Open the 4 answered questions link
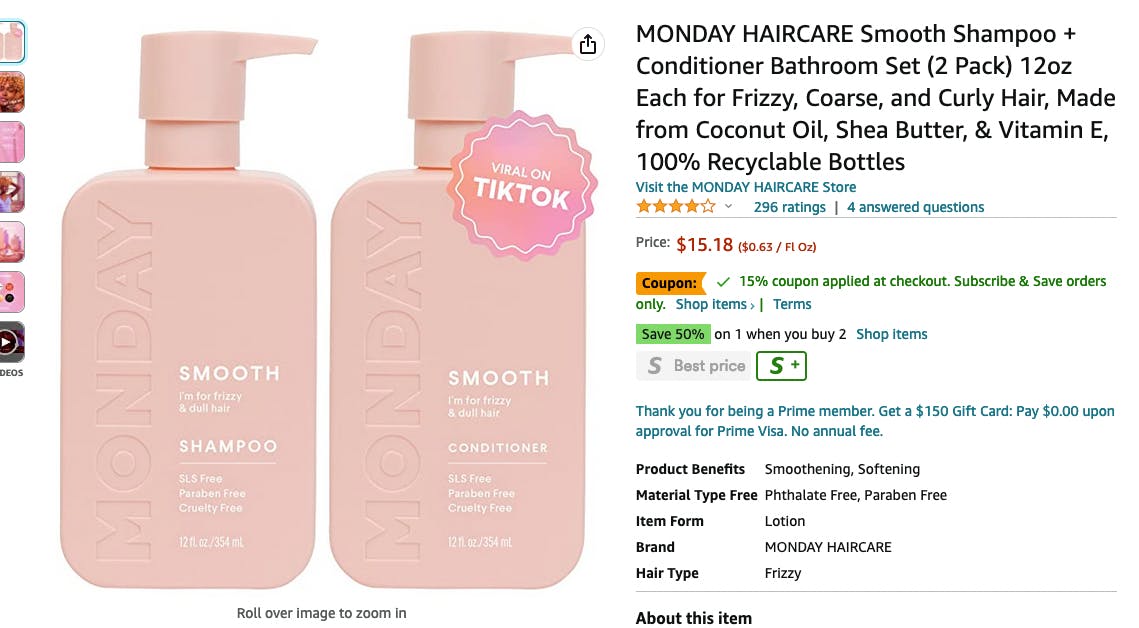The width and height of the screenshot is (1139, 628). click(x=915, y=207)
